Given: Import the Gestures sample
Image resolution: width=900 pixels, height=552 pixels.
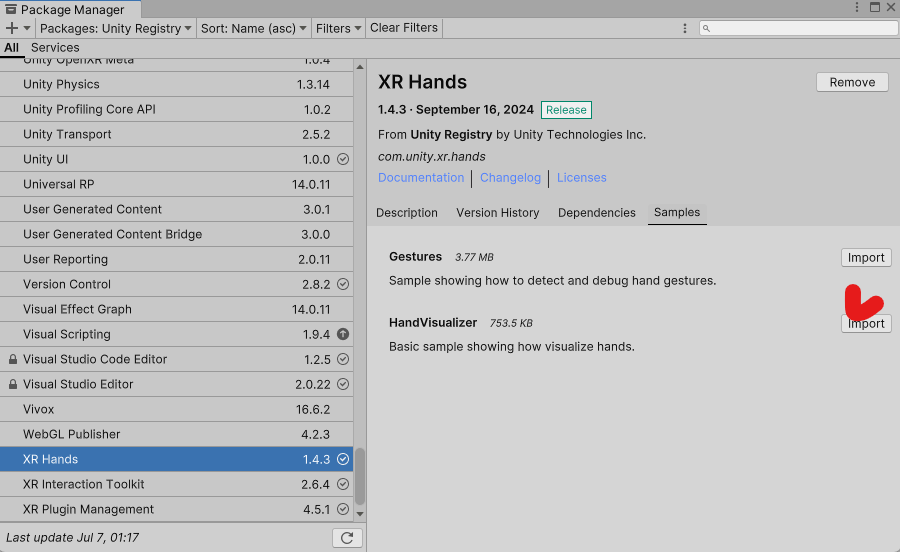Looking at the screenshot, I should click(x=866, y=258).
